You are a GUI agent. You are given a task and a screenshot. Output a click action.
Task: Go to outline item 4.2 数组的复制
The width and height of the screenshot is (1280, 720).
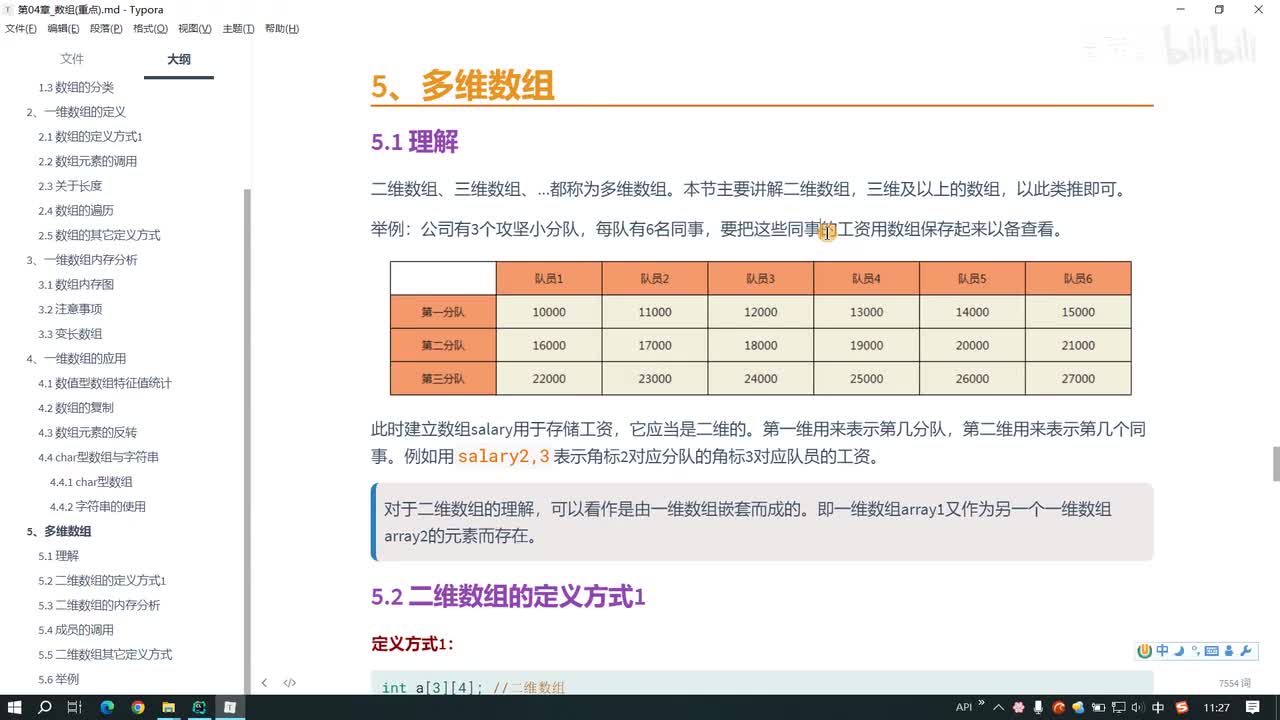click(x=76, y=408)
